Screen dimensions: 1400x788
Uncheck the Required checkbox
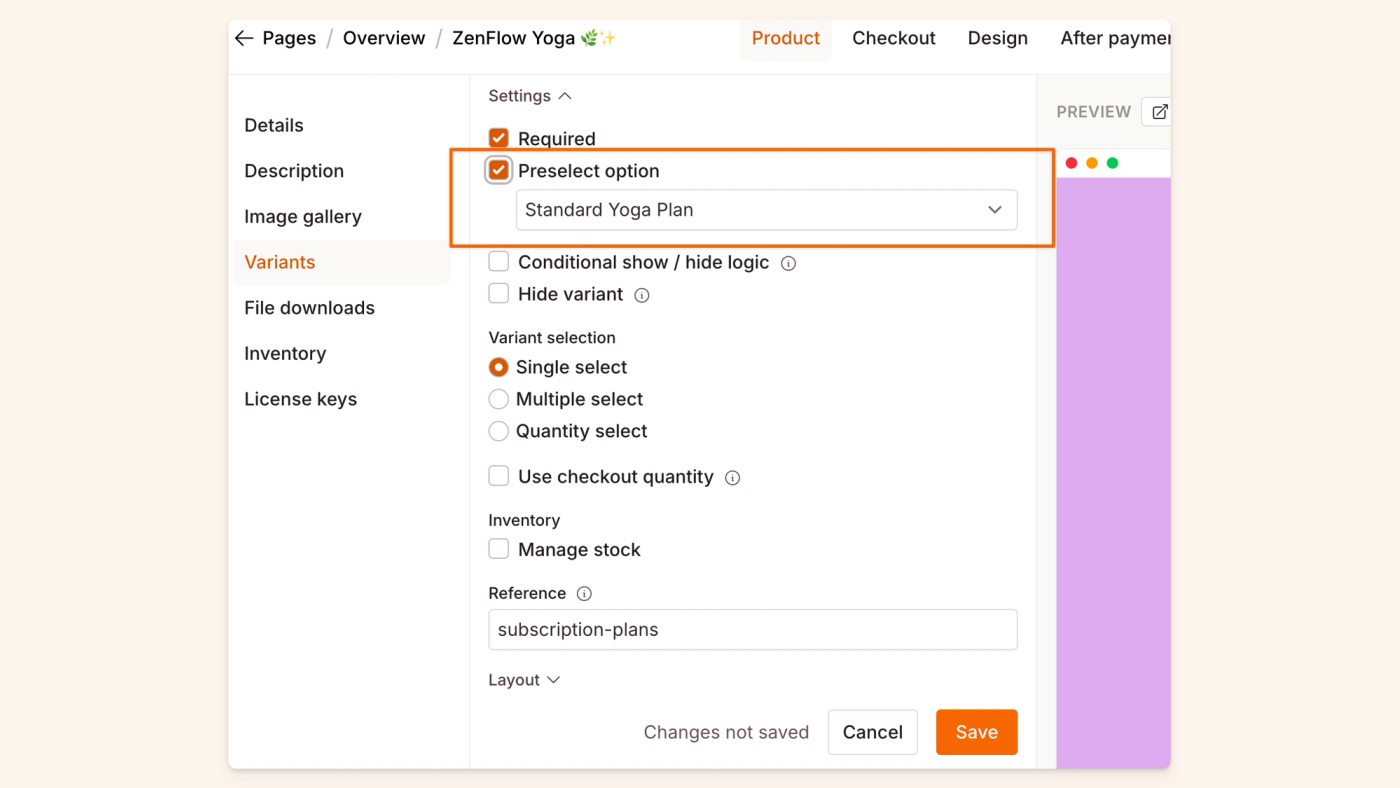click(498, 138)
